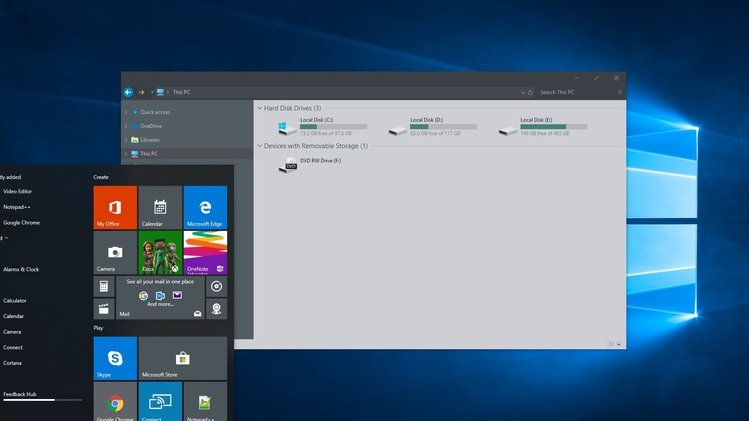Expand the Libraries tree node
This screenshot has height=421, width=749.
point(126,140)
